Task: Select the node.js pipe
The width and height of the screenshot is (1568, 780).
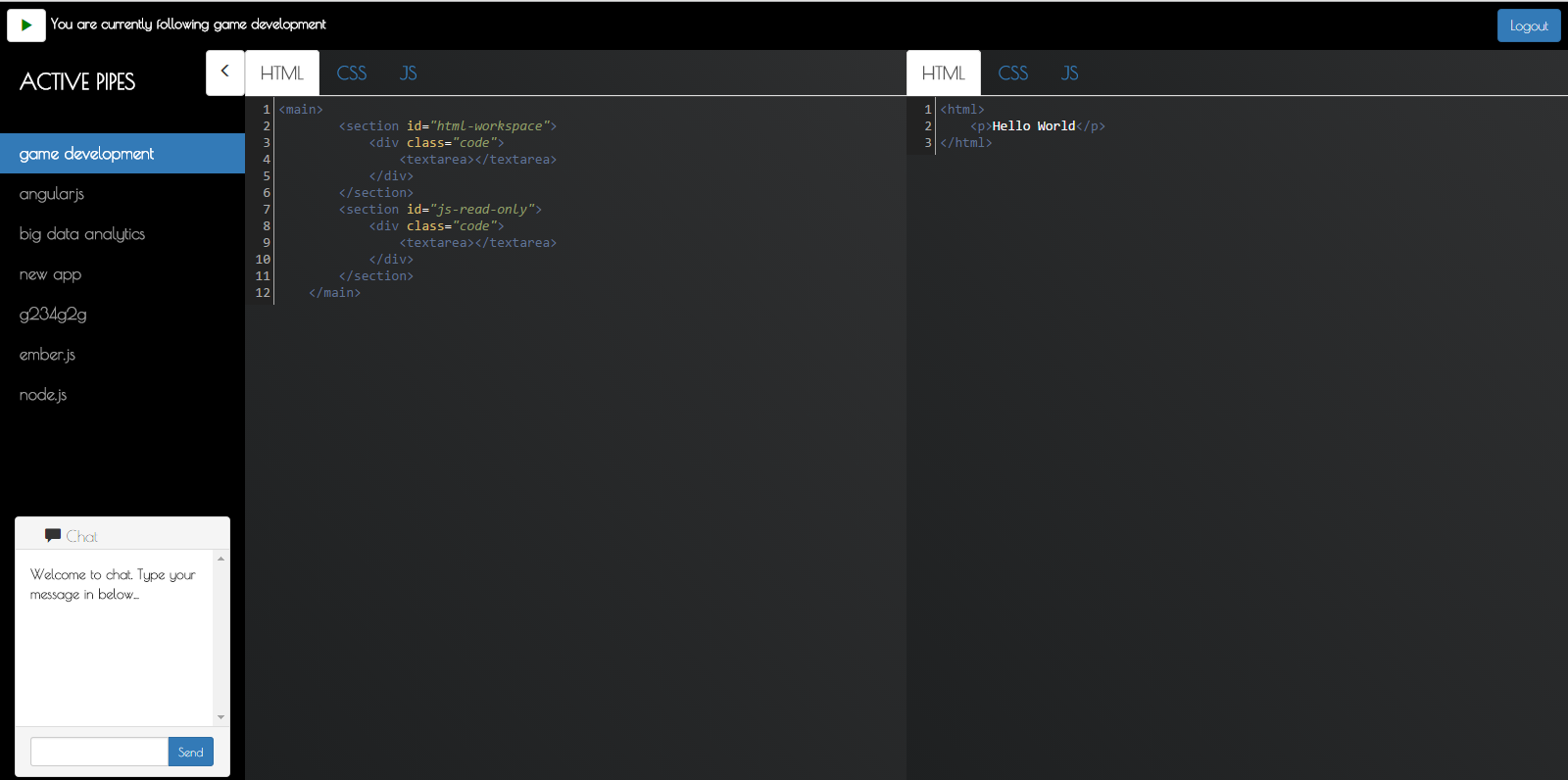Action: pos(122,395)
